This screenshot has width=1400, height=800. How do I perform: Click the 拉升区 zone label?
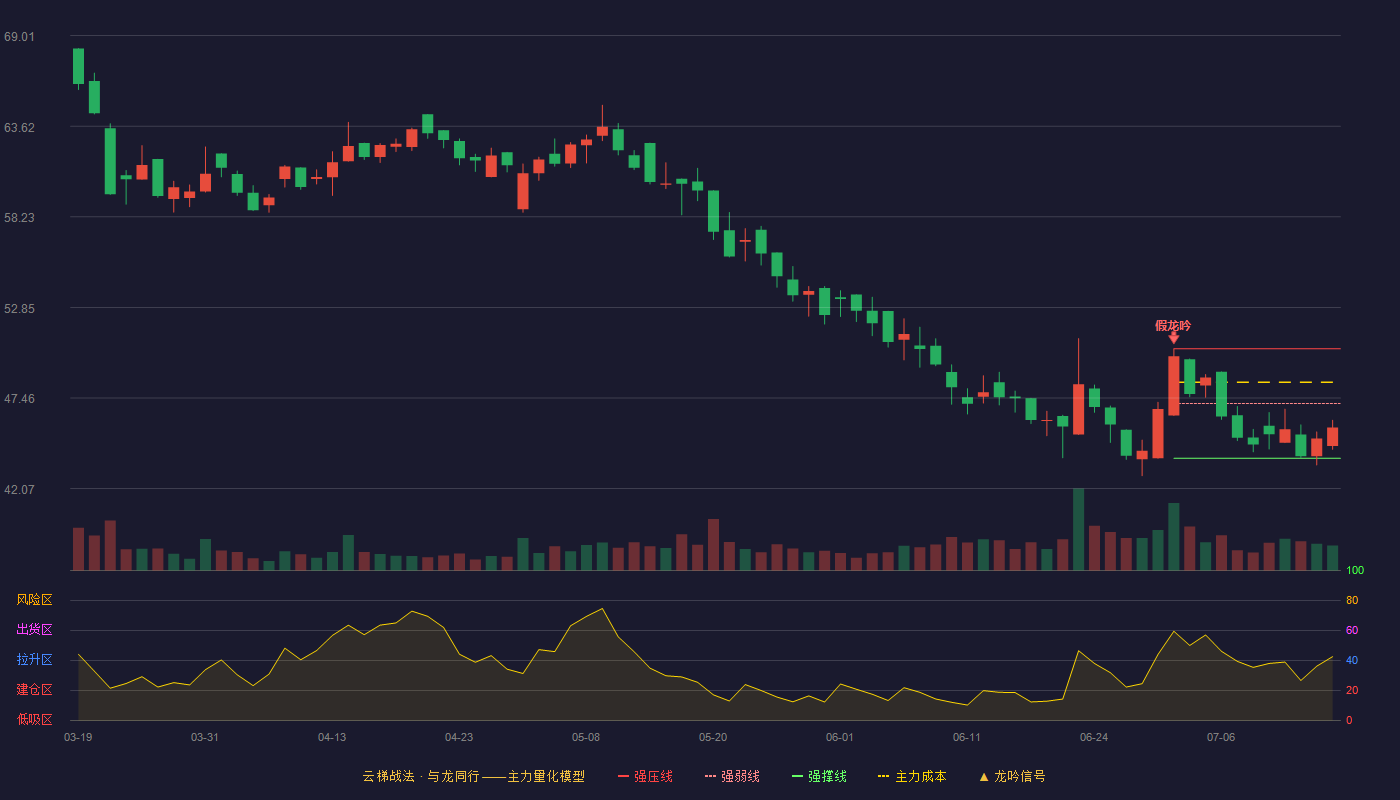[x=34, y=660]
